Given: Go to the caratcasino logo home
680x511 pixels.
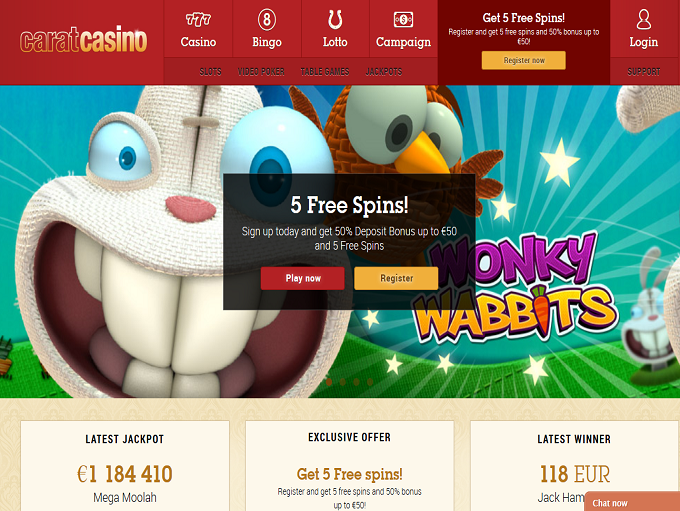Looking at the screenshot, I should (x=83, y=39).
